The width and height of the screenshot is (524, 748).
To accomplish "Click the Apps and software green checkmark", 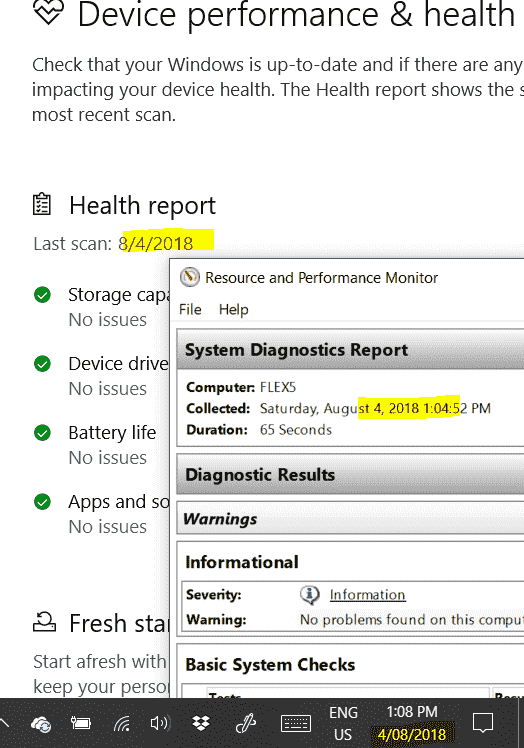I will point(42,502).
